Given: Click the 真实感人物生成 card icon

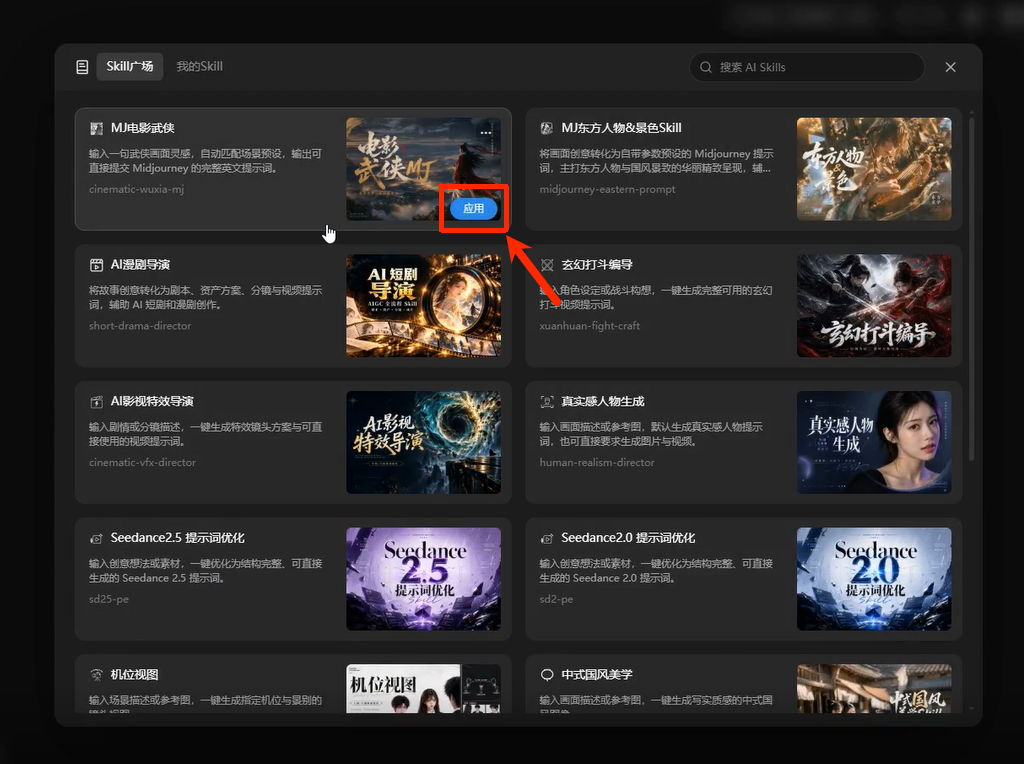Looking at the screenshot, I should 547,402.
